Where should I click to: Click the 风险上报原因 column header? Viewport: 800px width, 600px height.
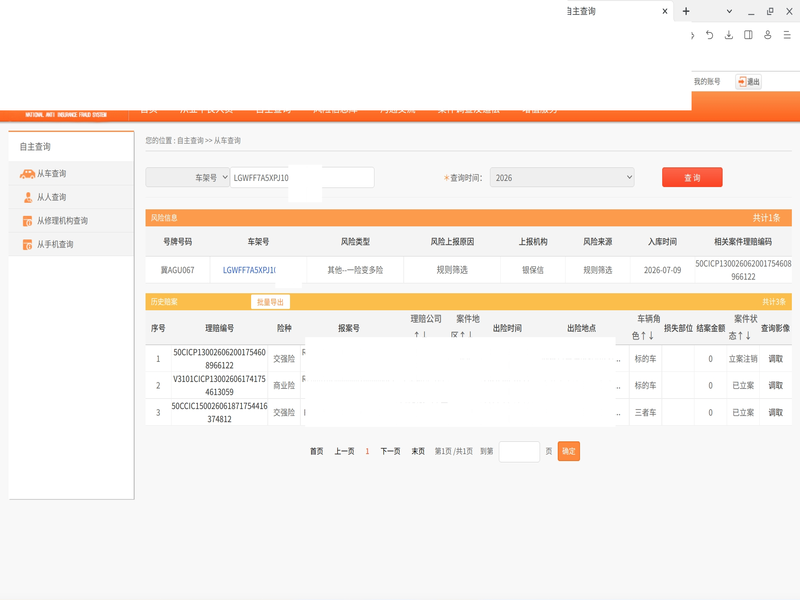click(x=452, y=242)
